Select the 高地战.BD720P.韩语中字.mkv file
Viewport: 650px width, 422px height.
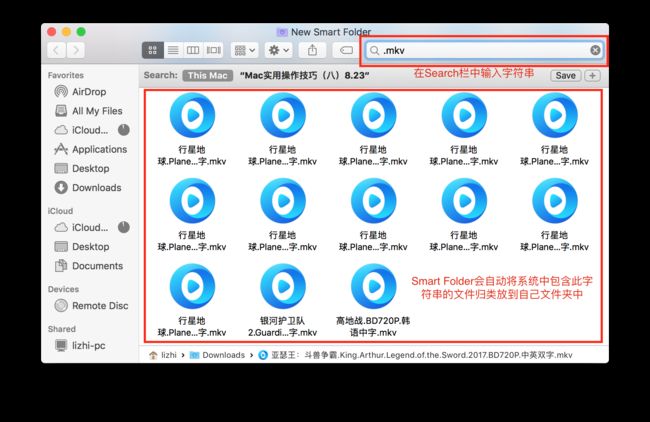point(373,301)
